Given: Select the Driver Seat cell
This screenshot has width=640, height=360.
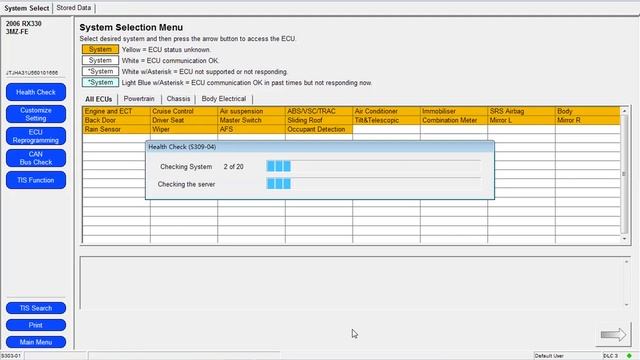Looking at the screenshot, I should click(x=184, y=120).
